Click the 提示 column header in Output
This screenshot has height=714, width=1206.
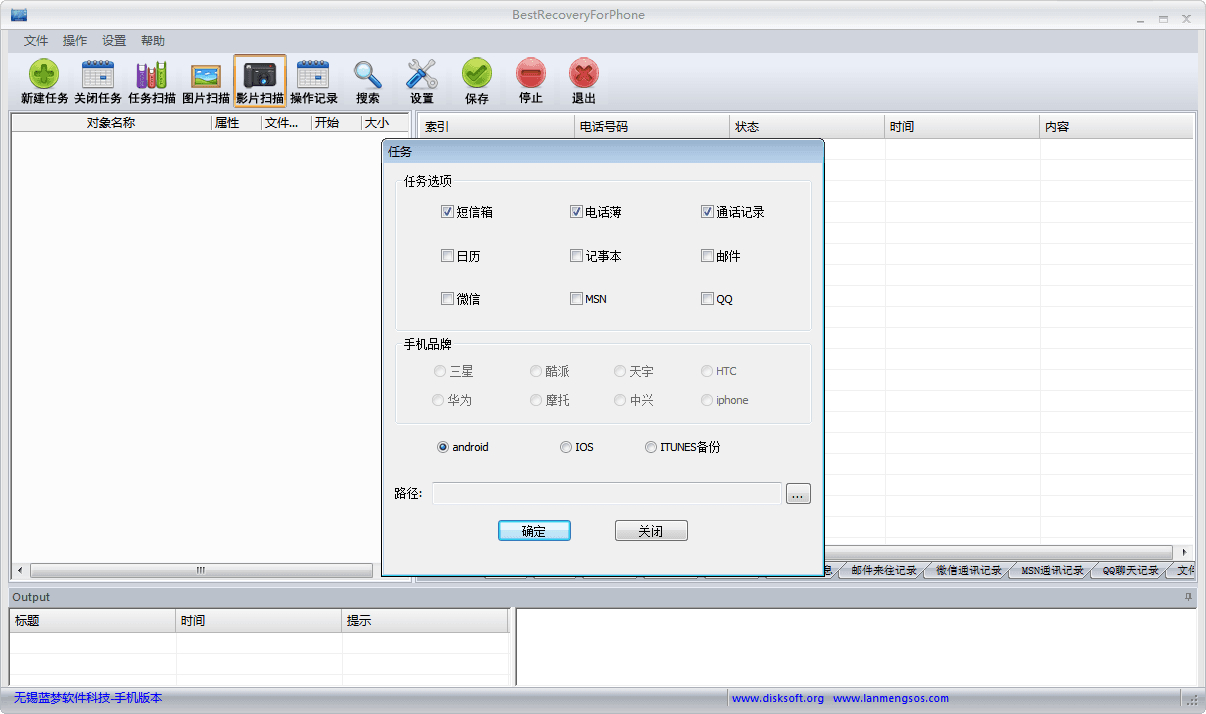[425, 621]
